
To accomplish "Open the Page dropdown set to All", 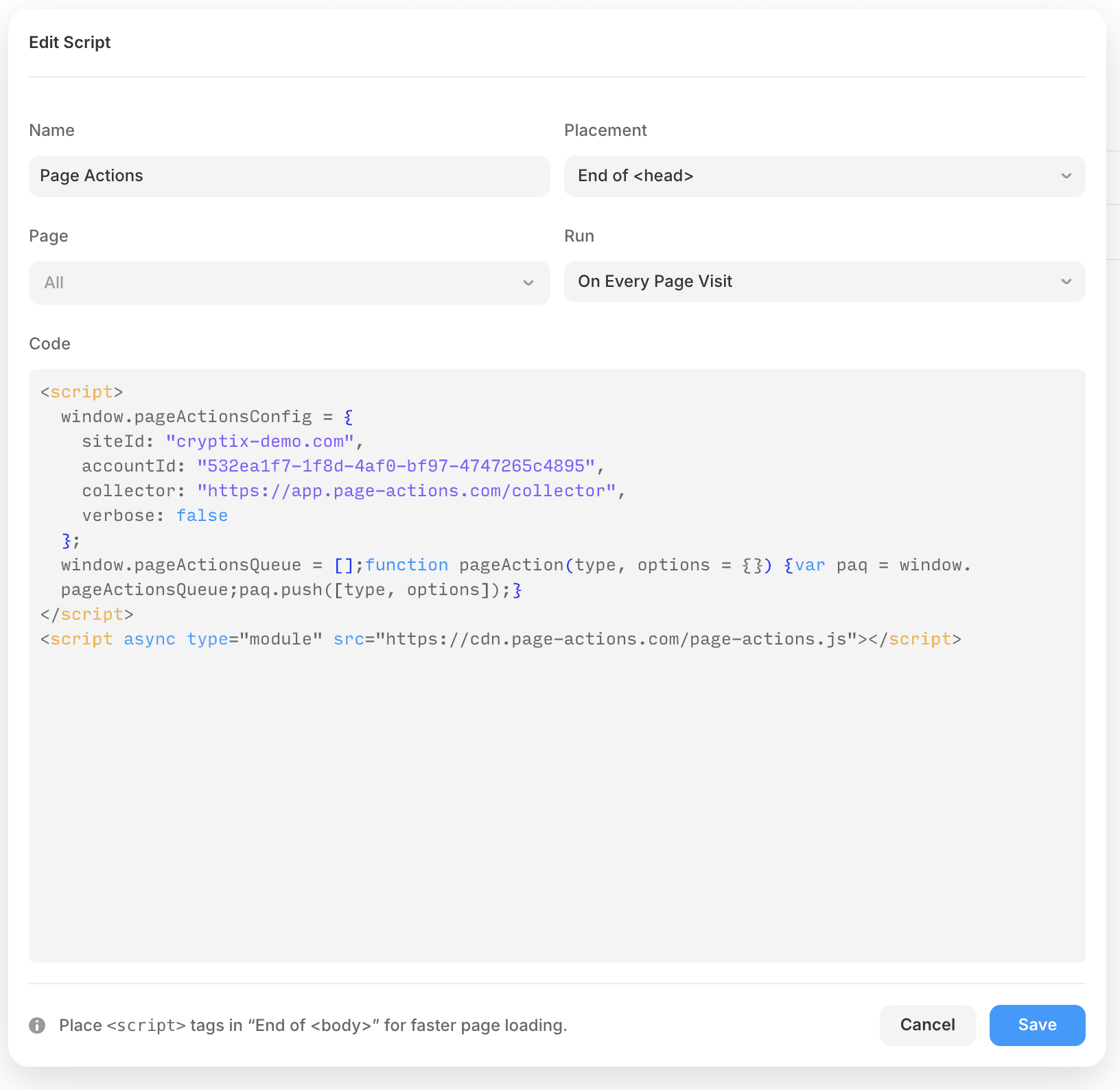I will point(289,283).
